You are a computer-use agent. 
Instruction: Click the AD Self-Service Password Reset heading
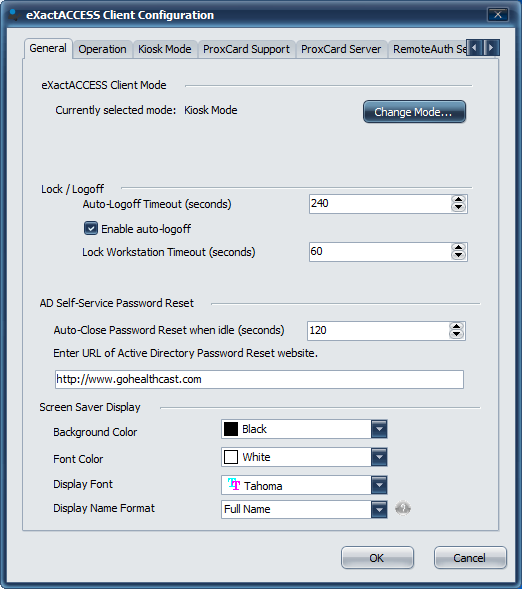pos(117,303)
